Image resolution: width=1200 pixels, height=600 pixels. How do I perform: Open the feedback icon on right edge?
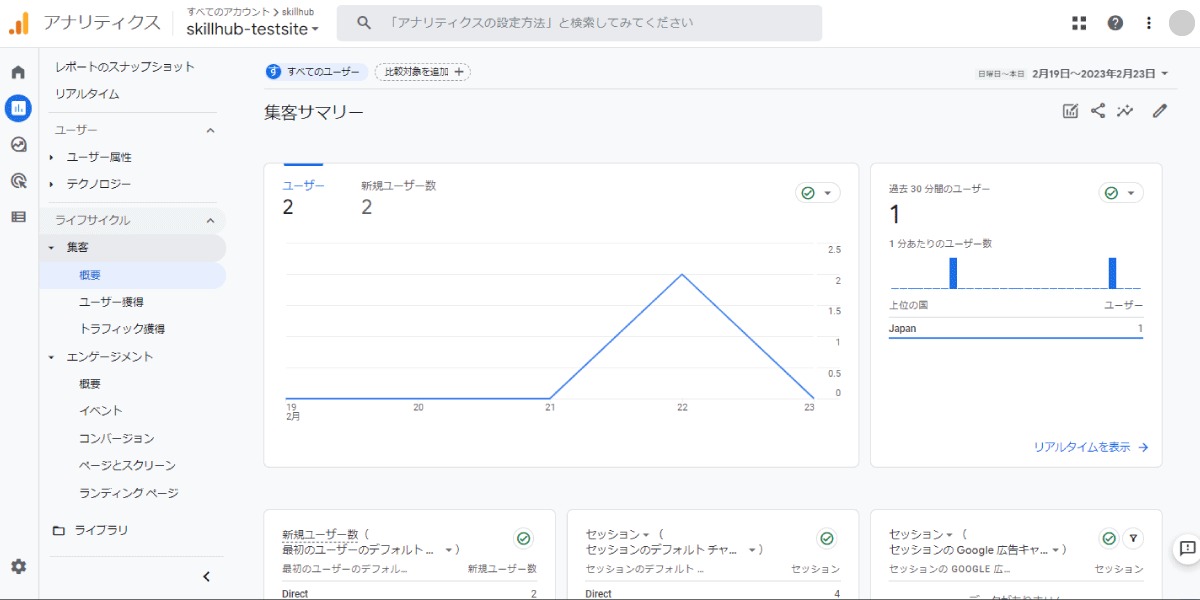click(1187, 548)
